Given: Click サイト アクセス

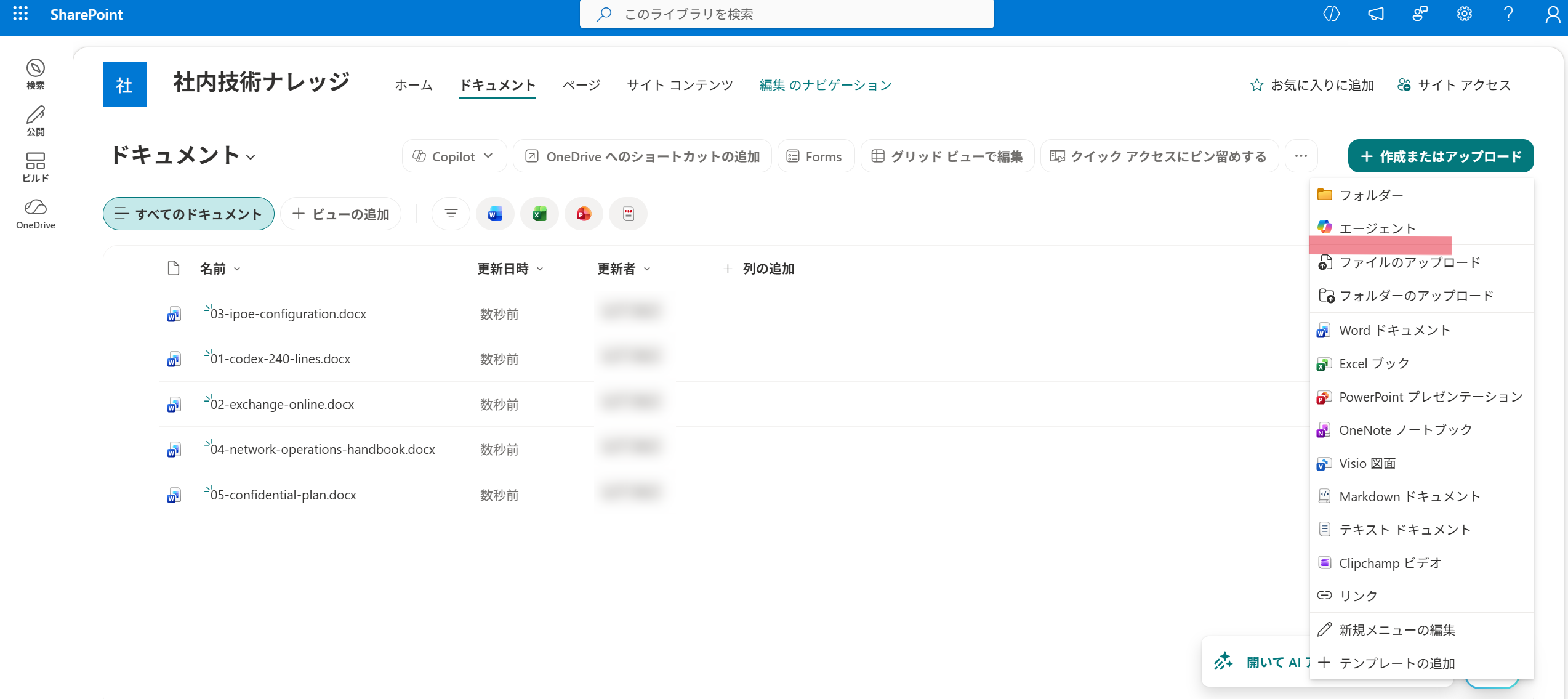Looking at the screenshot, I should pyautogui.click(x=1454, y=85).
